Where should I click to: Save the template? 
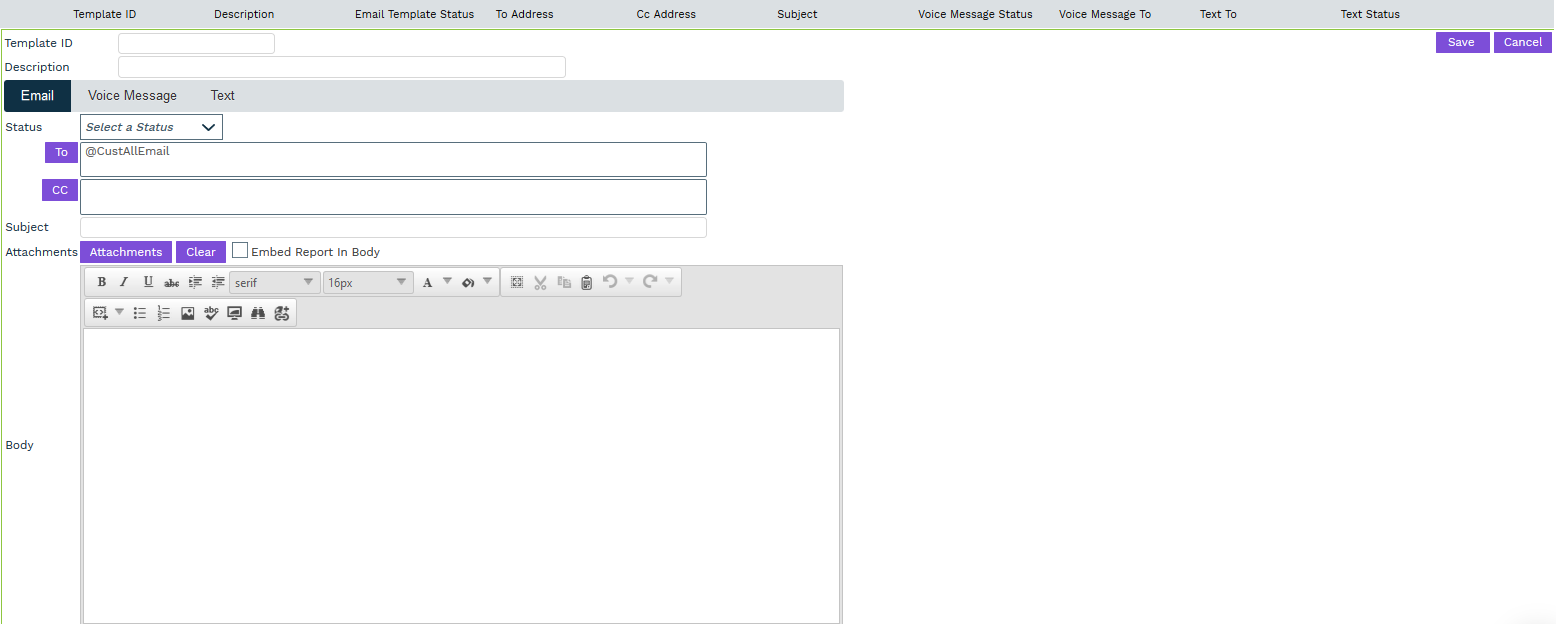tap(1461, 42)
